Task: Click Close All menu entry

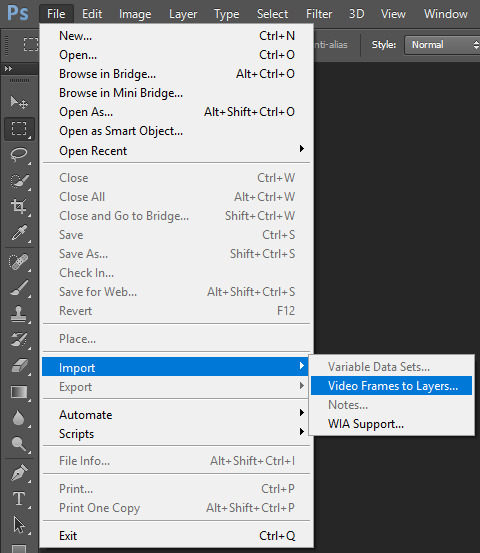Action: coord(176,197)
